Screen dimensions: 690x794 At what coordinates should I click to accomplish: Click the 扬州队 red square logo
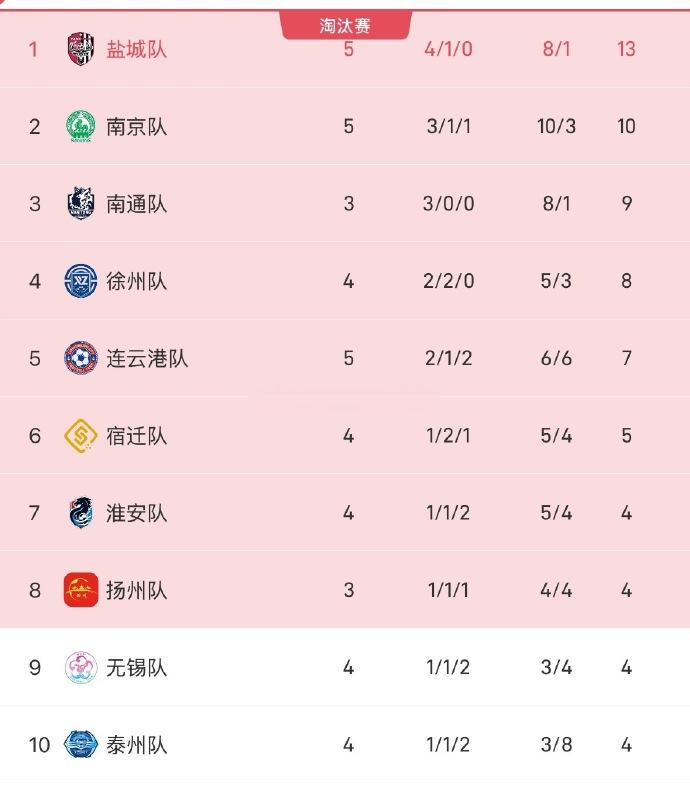click(81, 590)
